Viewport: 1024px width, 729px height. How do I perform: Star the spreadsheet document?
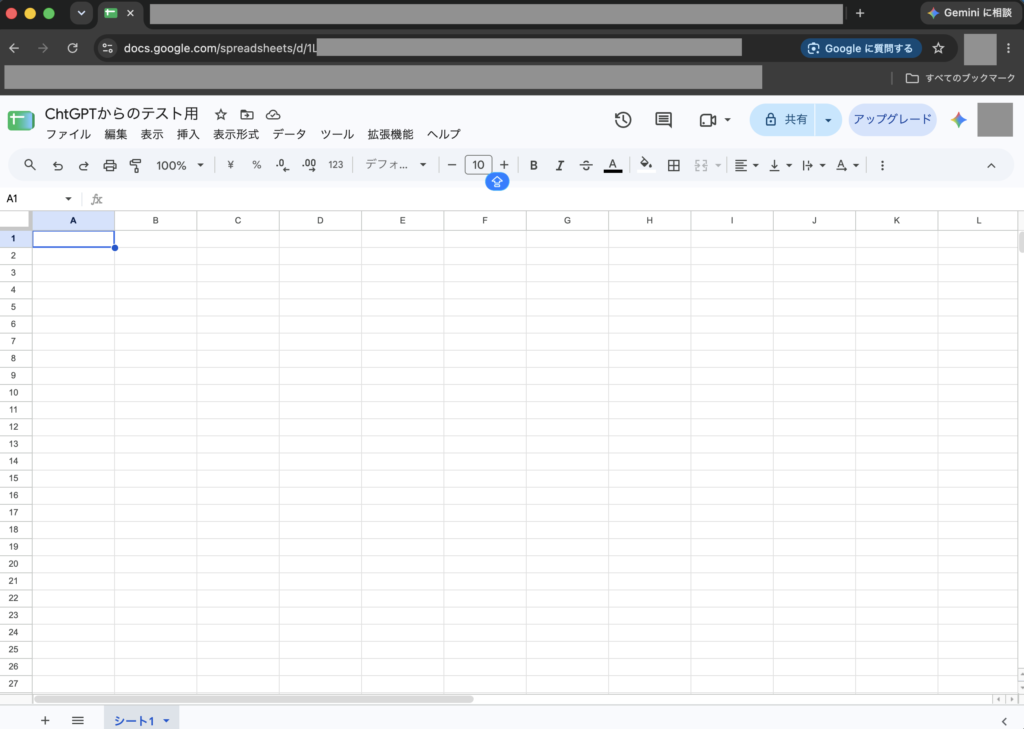click(x=221, y=115)
